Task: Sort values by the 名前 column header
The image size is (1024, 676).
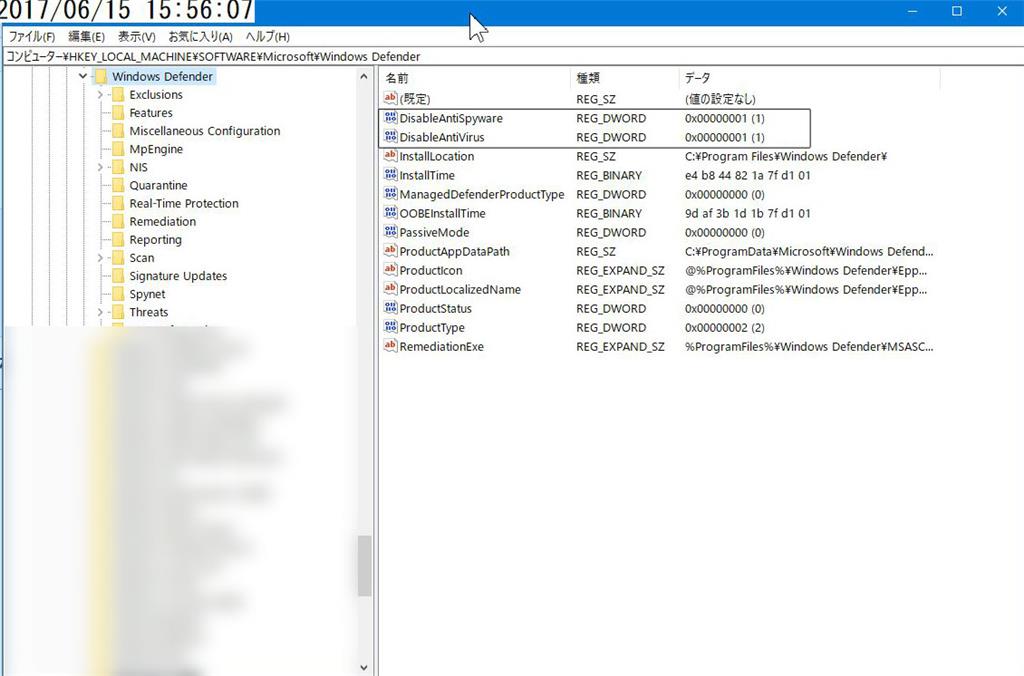Action: tap(475, 78)
